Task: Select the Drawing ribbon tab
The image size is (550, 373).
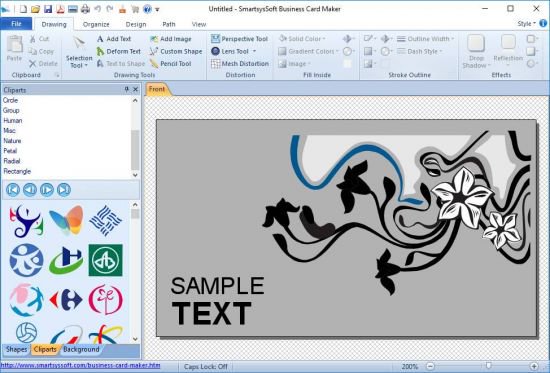Action: [54, 24]
